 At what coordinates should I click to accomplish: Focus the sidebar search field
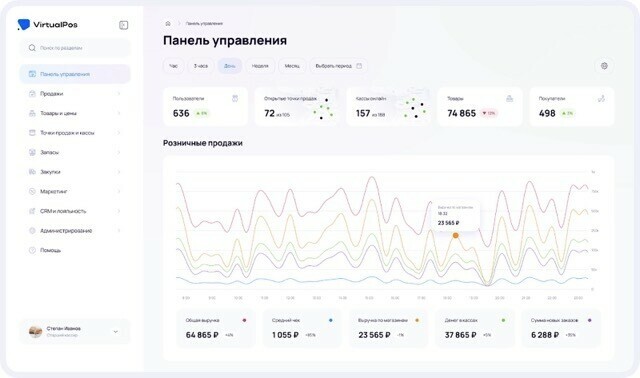[75, 48]
